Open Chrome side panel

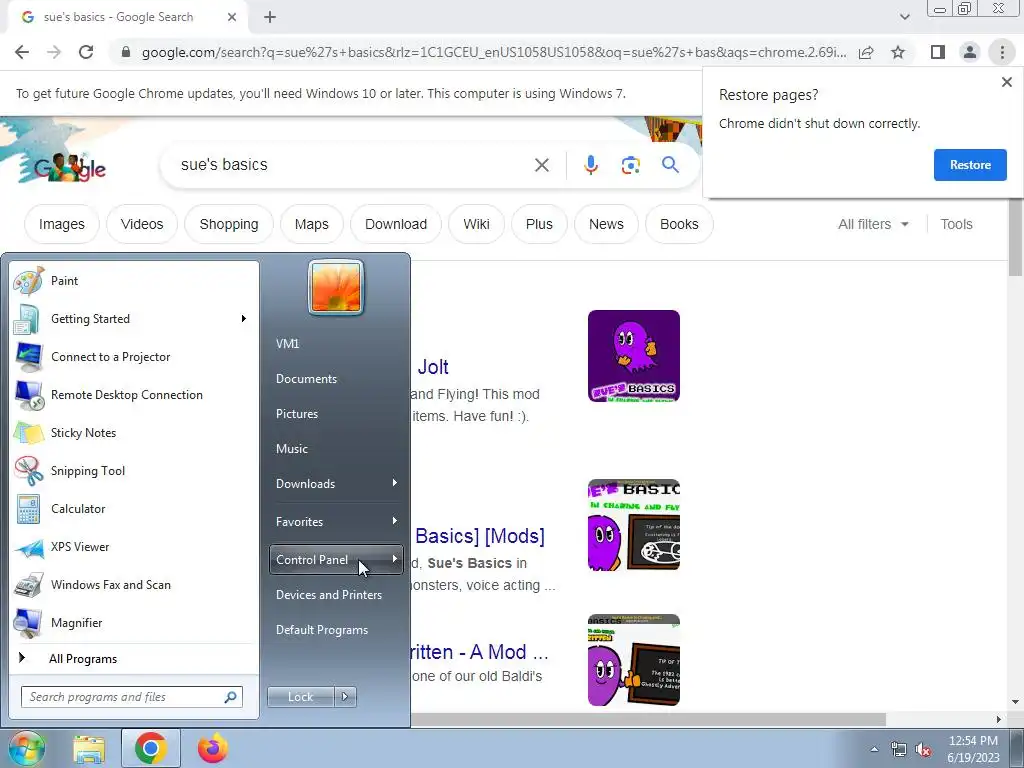click(938, 52)
